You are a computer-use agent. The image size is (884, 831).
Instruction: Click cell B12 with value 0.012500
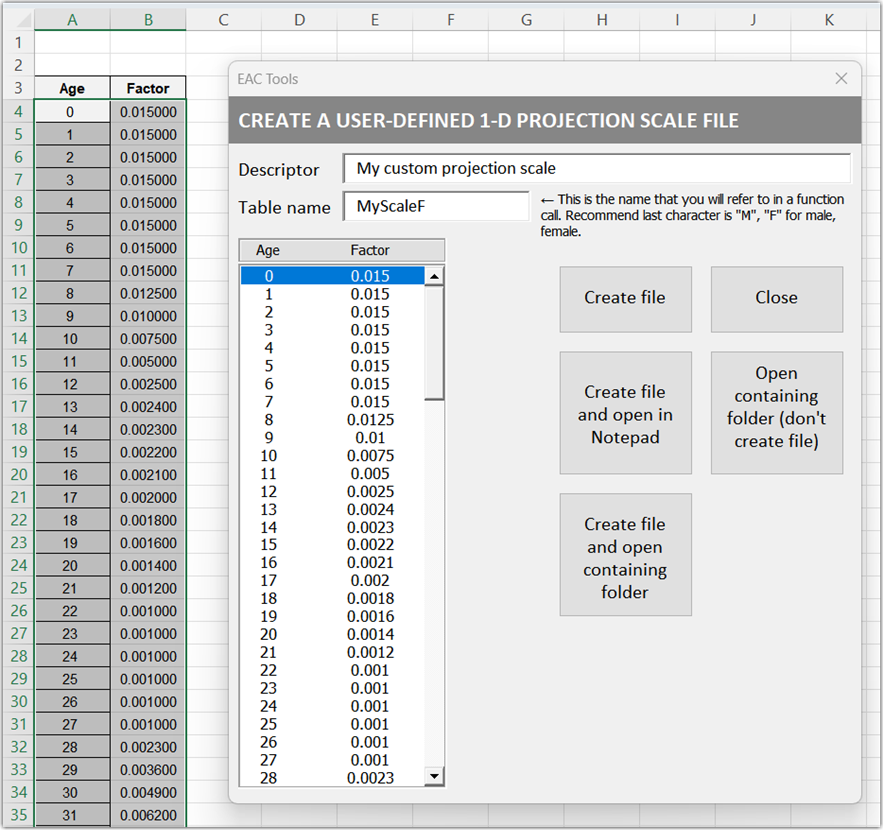[148, 293]
